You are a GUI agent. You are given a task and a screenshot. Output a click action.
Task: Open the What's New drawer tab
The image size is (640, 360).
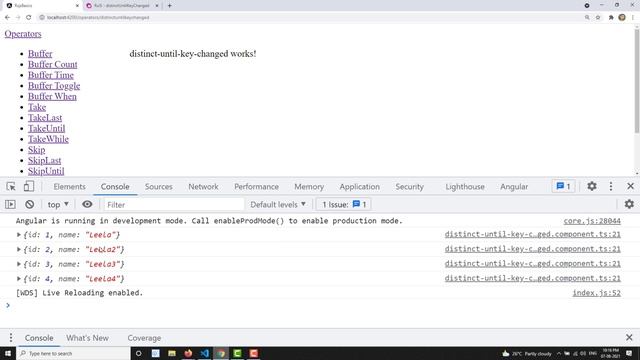(x=87, y=338)
